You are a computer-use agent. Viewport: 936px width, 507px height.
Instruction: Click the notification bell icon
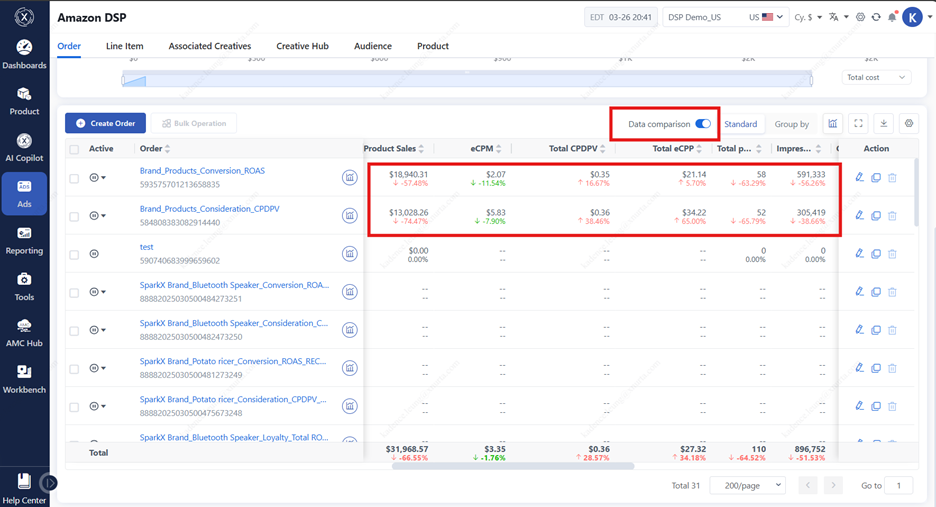[892, 18]
